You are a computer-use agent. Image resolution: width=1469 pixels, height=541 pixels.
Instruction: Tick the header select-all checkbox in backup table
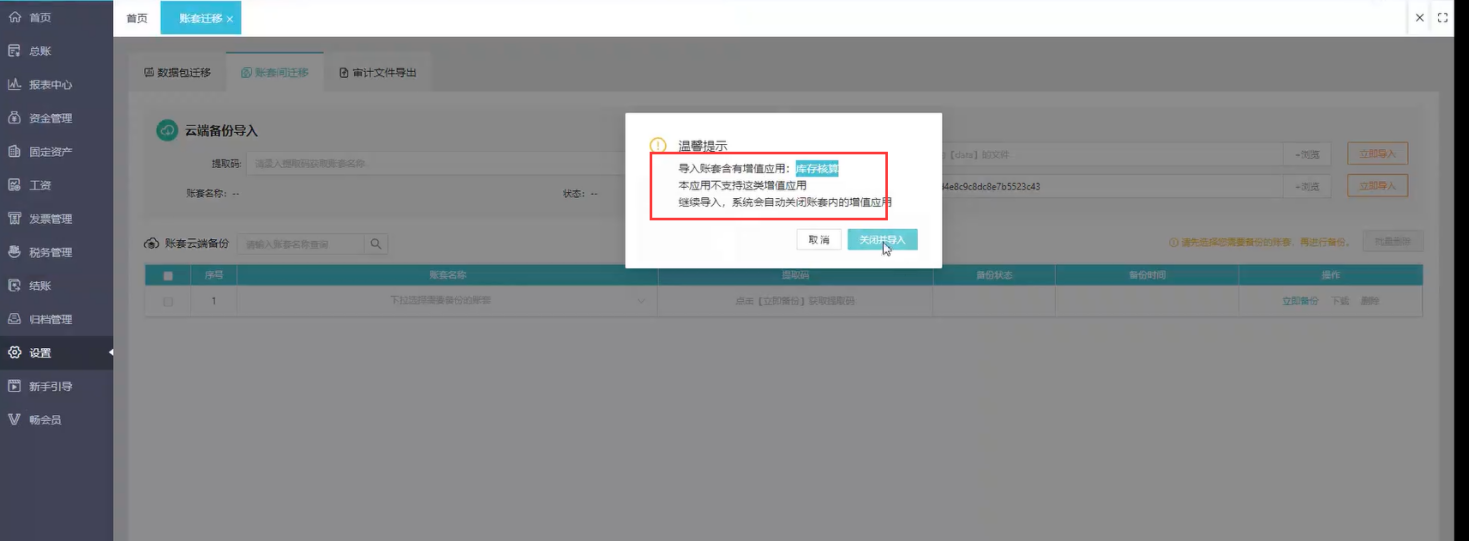[x=168, y=275]
